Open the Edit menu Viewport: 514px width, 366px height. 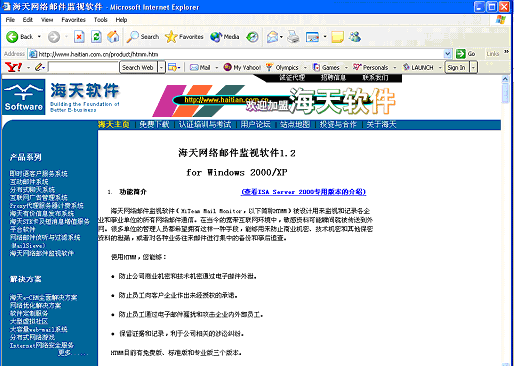point(28,20)
